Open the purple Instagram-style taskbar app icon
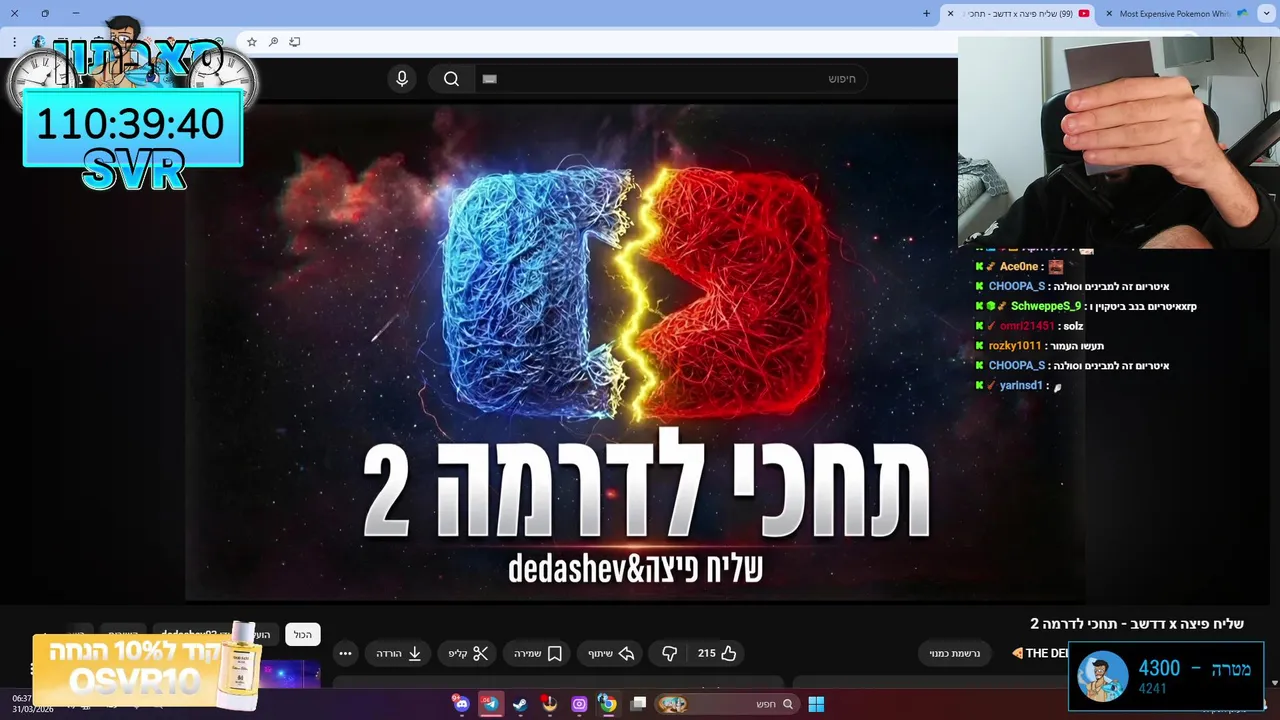The width and height of the screenshot is (1280, 720). tap(579, 704)
